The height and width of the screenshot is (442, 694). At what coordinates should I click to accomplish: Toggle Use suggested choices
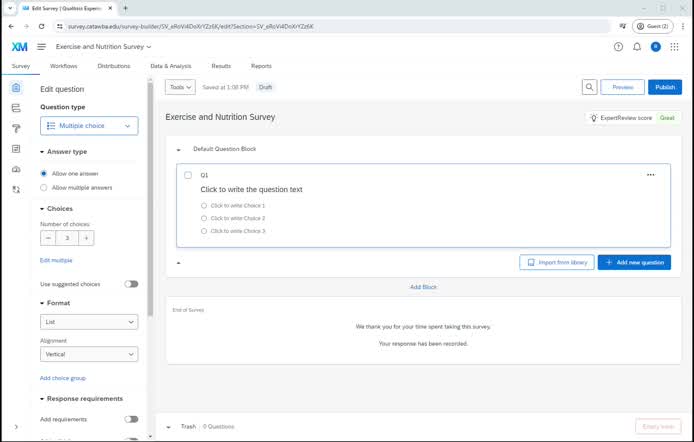click(x=131, y=284)
